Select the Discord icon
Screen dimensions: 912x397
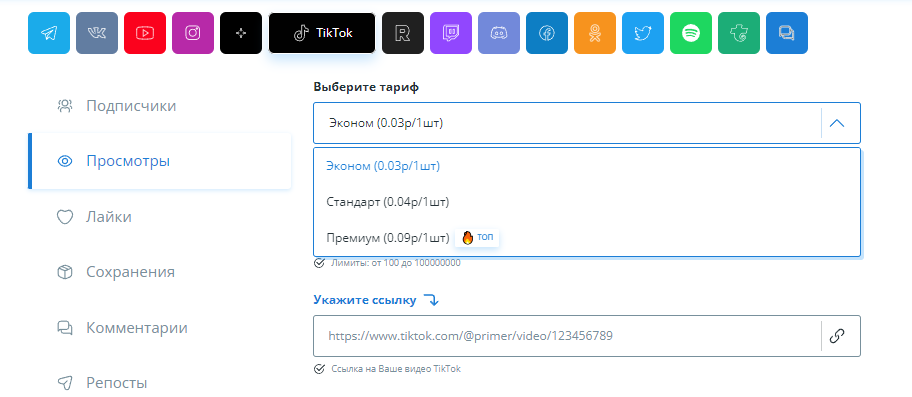click(499, 33)
